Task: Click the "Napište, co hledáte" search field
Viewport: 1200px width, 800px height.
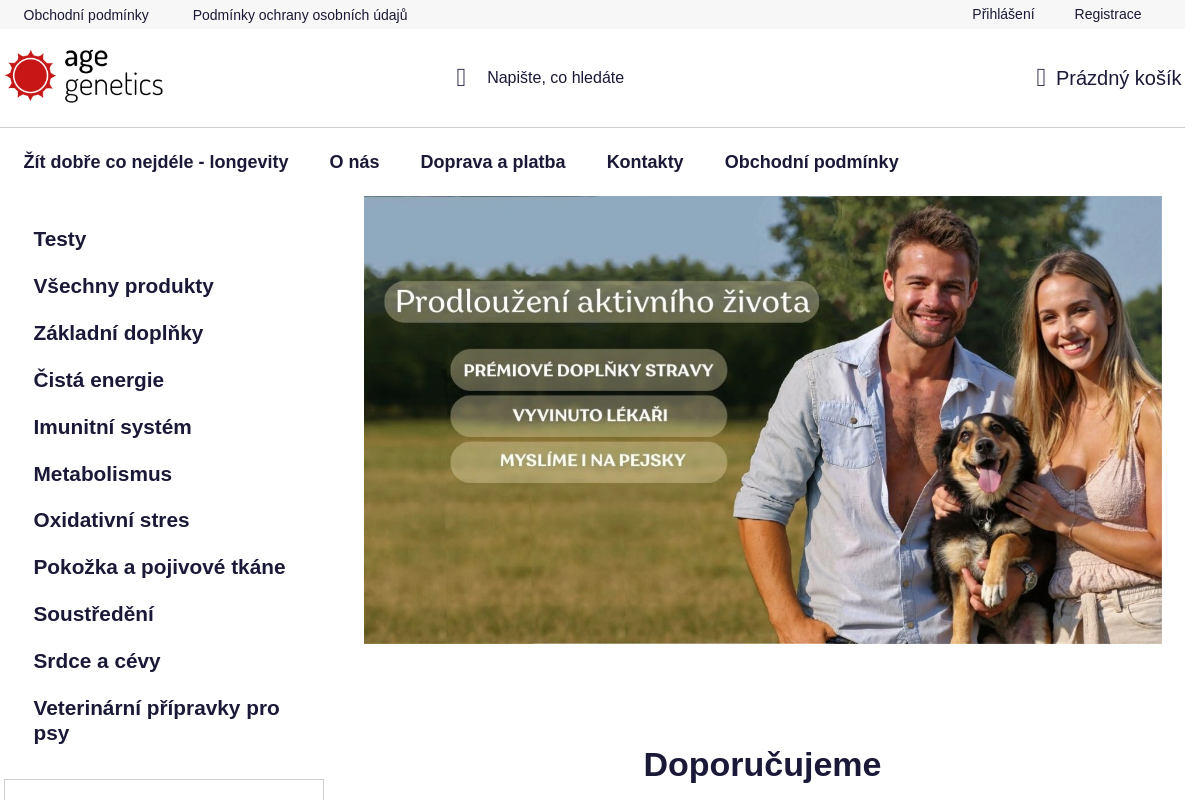Action: (555, 77)
